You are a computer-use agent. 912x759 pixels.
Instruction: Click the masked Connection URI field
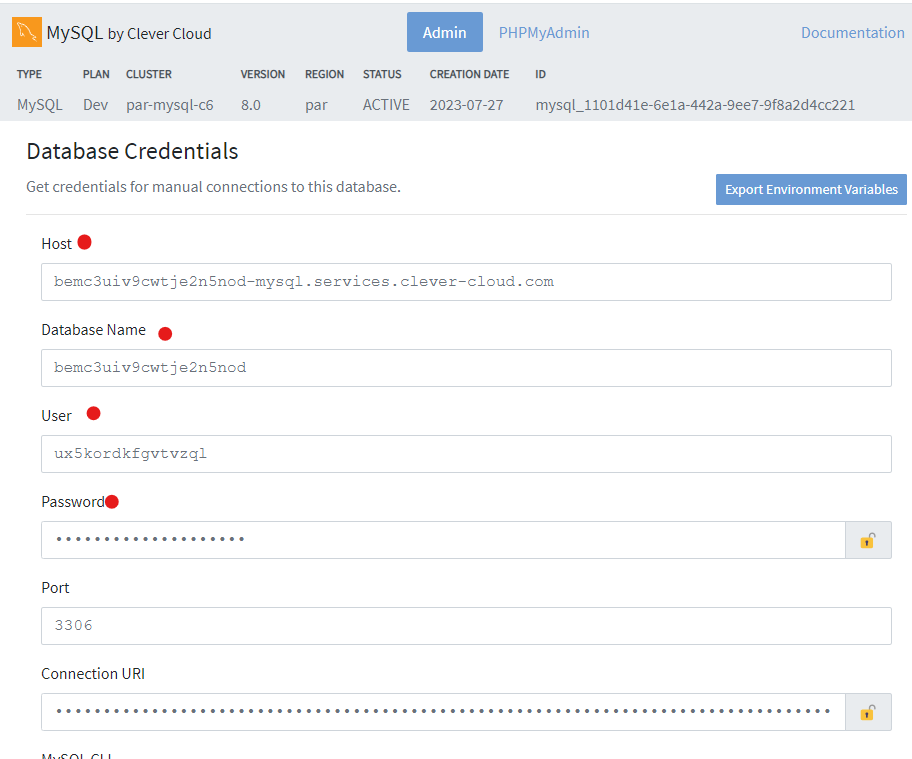[x=443, y=712]
